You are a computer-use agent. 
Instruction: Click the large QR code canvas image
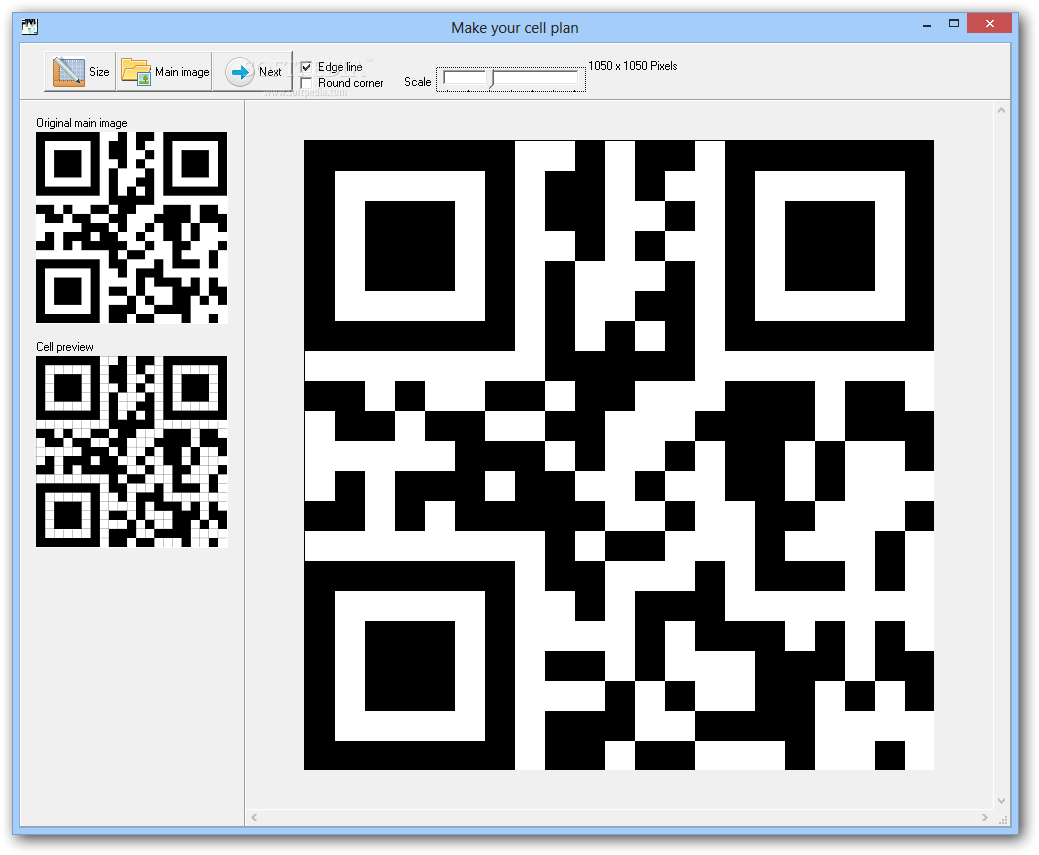click(619, 455)
